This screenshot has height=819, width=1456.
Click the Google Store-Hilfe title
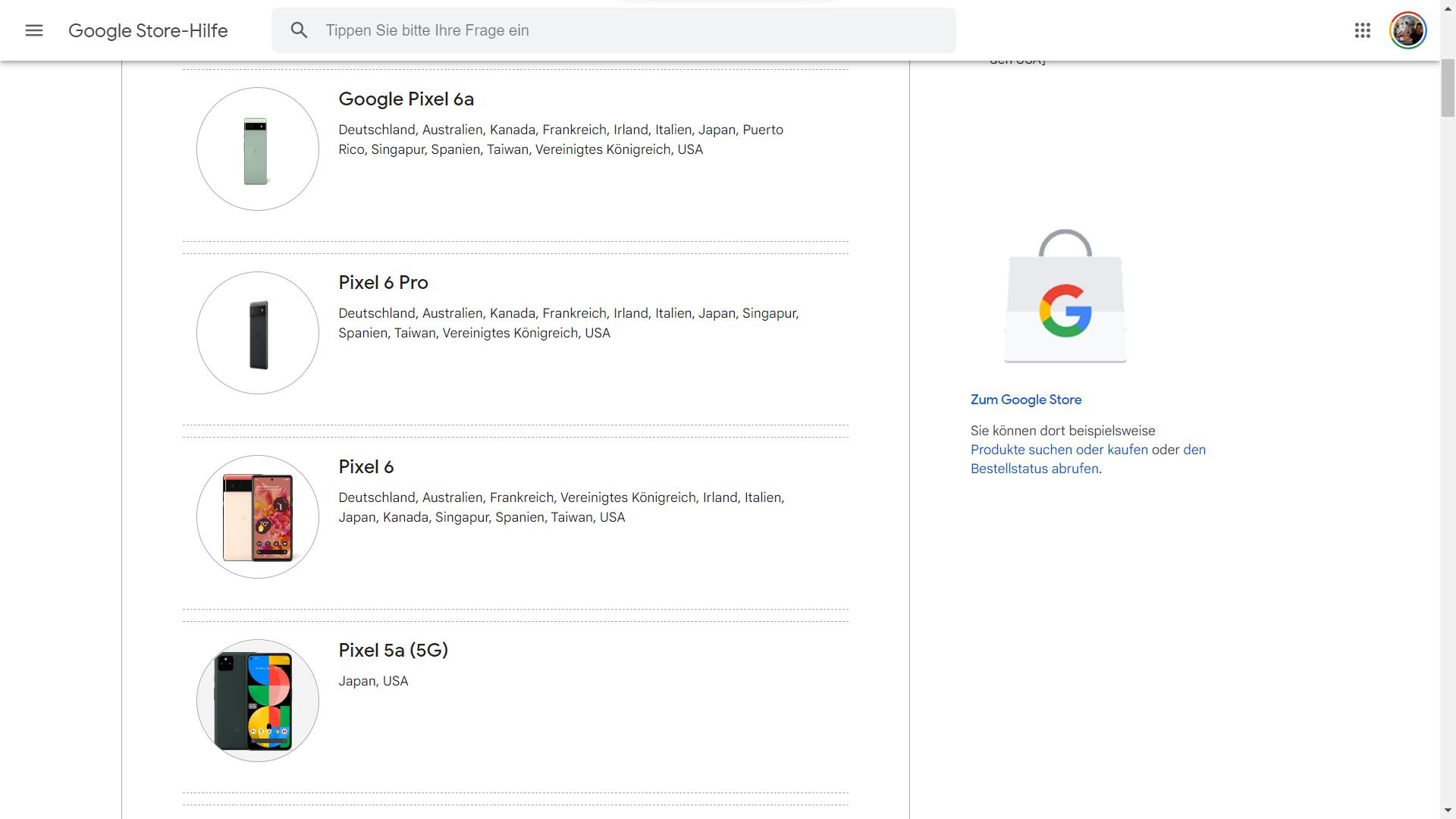point(148,30)
